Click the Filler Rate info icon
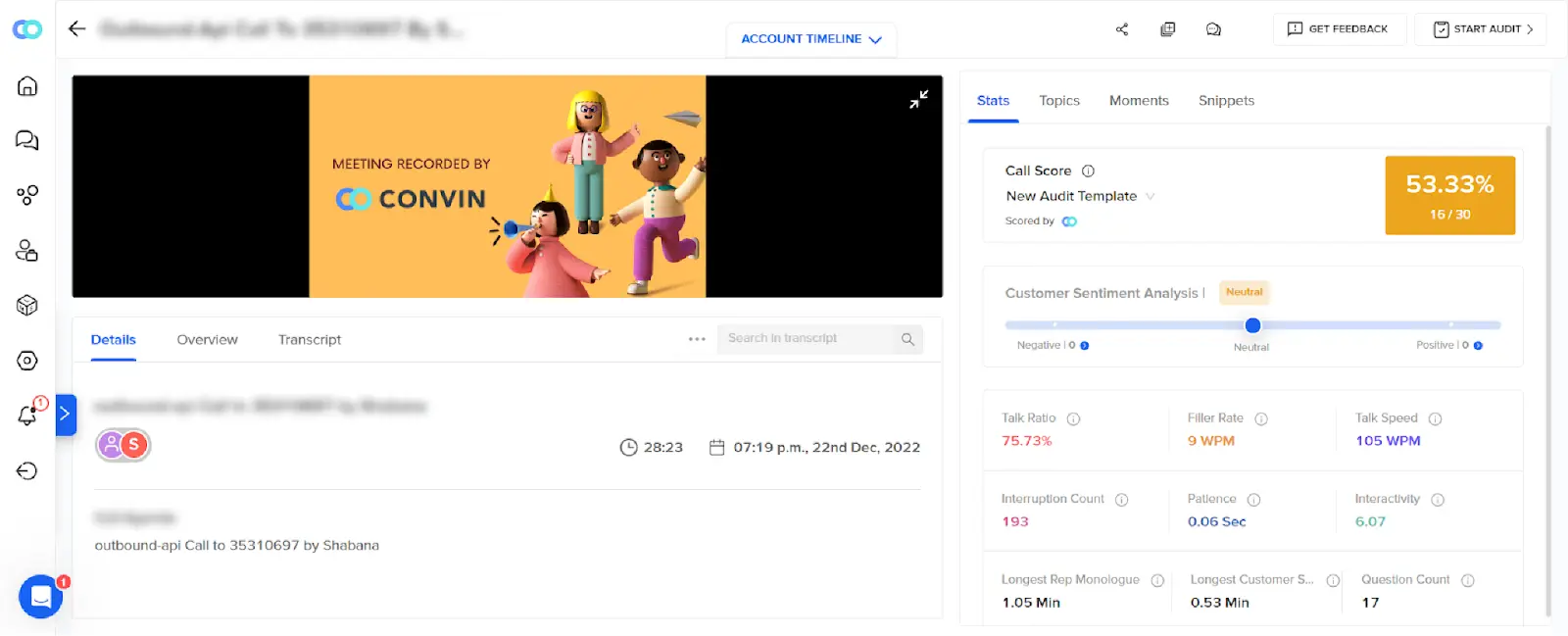Viewport: 1568px width, 636px height. [x=1261, y=419]
